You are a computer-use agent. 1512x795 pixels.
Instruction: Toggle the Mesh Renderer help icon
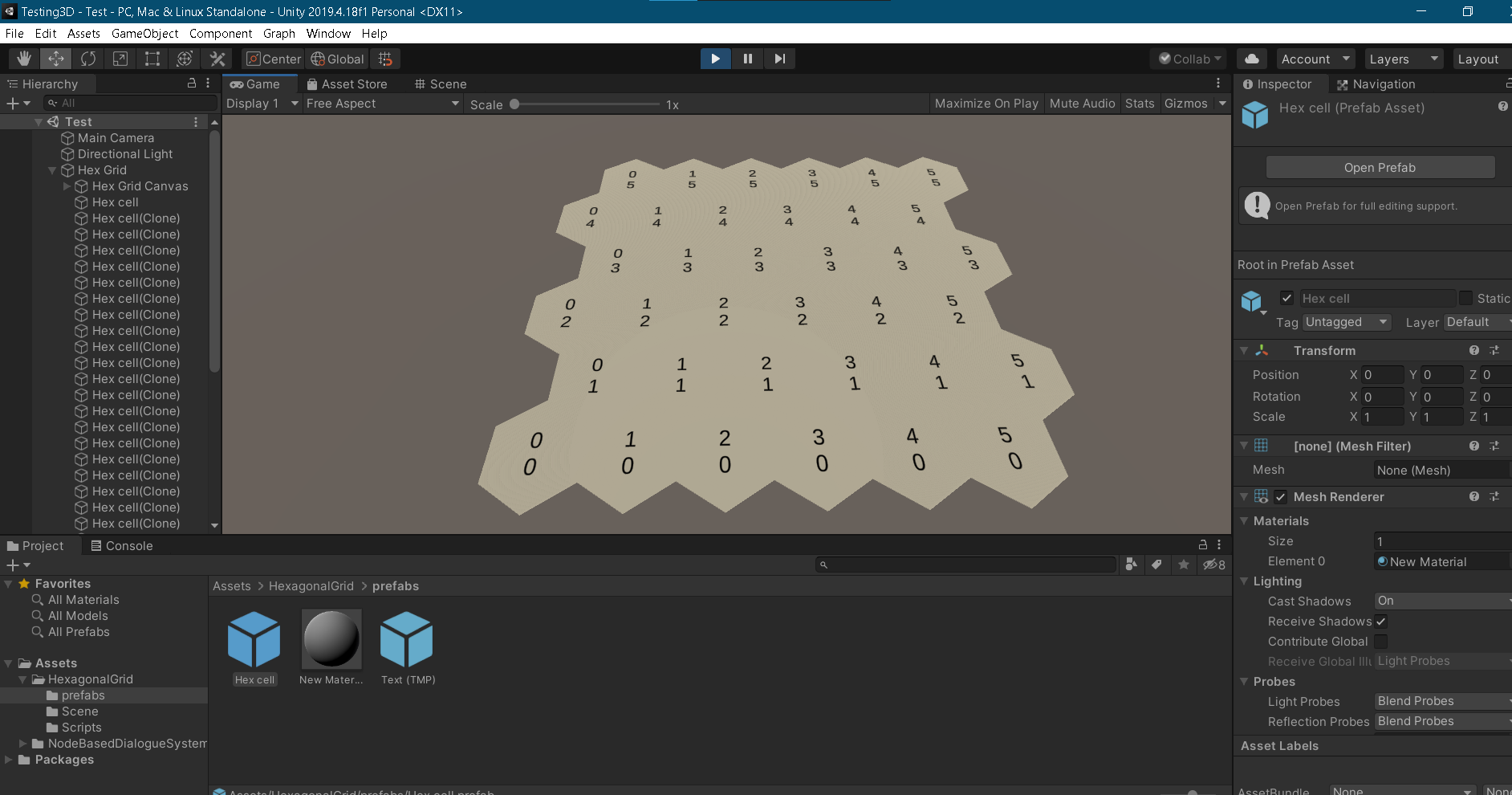1475,496
